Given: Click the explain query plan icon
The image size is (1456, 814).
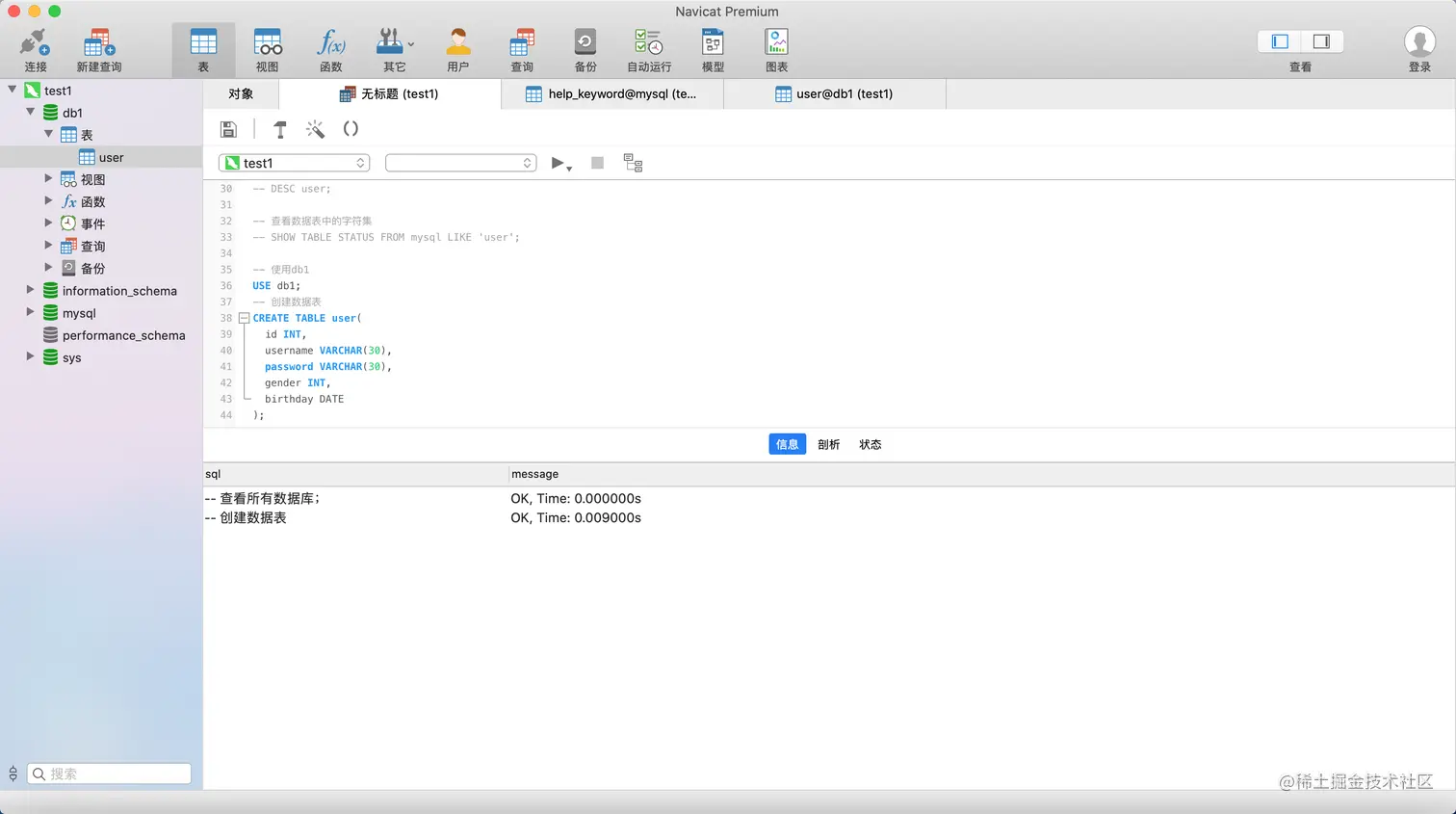Looking at the screenshot, I should pos(633,163).
